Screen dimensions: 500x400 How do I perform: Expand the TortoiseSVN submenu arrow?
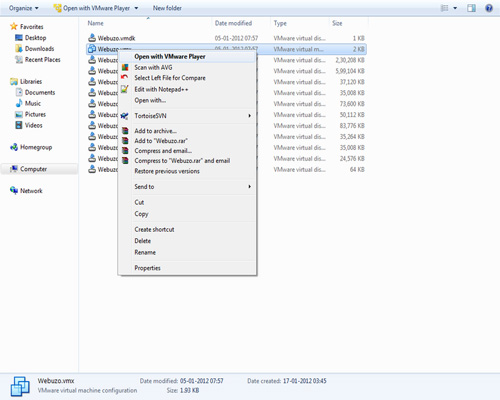tap(249, 116)
